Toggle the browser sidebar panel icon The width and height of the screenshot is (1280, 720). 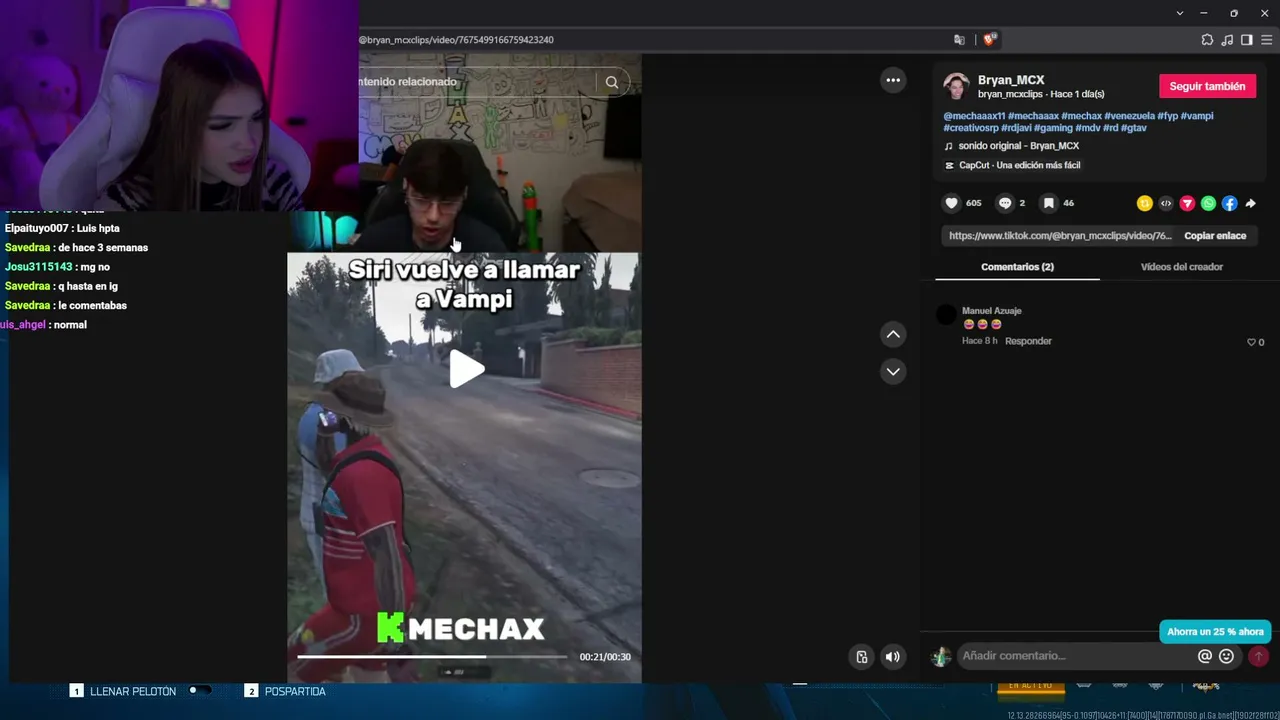[1246, 40]
